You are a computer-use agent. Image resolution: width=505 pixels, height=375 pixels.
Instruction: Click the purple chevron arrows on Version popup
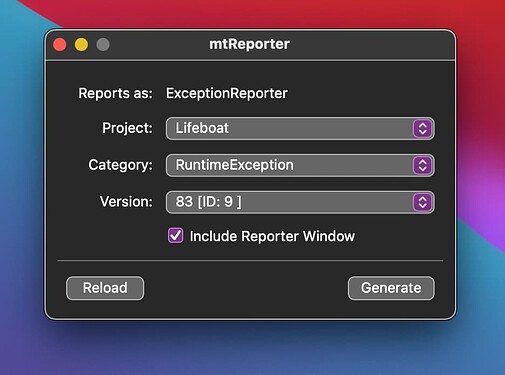[423, 202]
